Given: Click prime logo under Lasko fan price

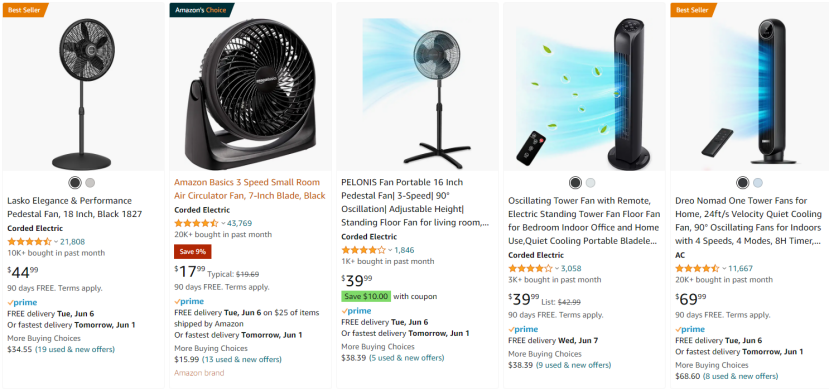Looking at the screenshot, I should [x=22, y=303].
